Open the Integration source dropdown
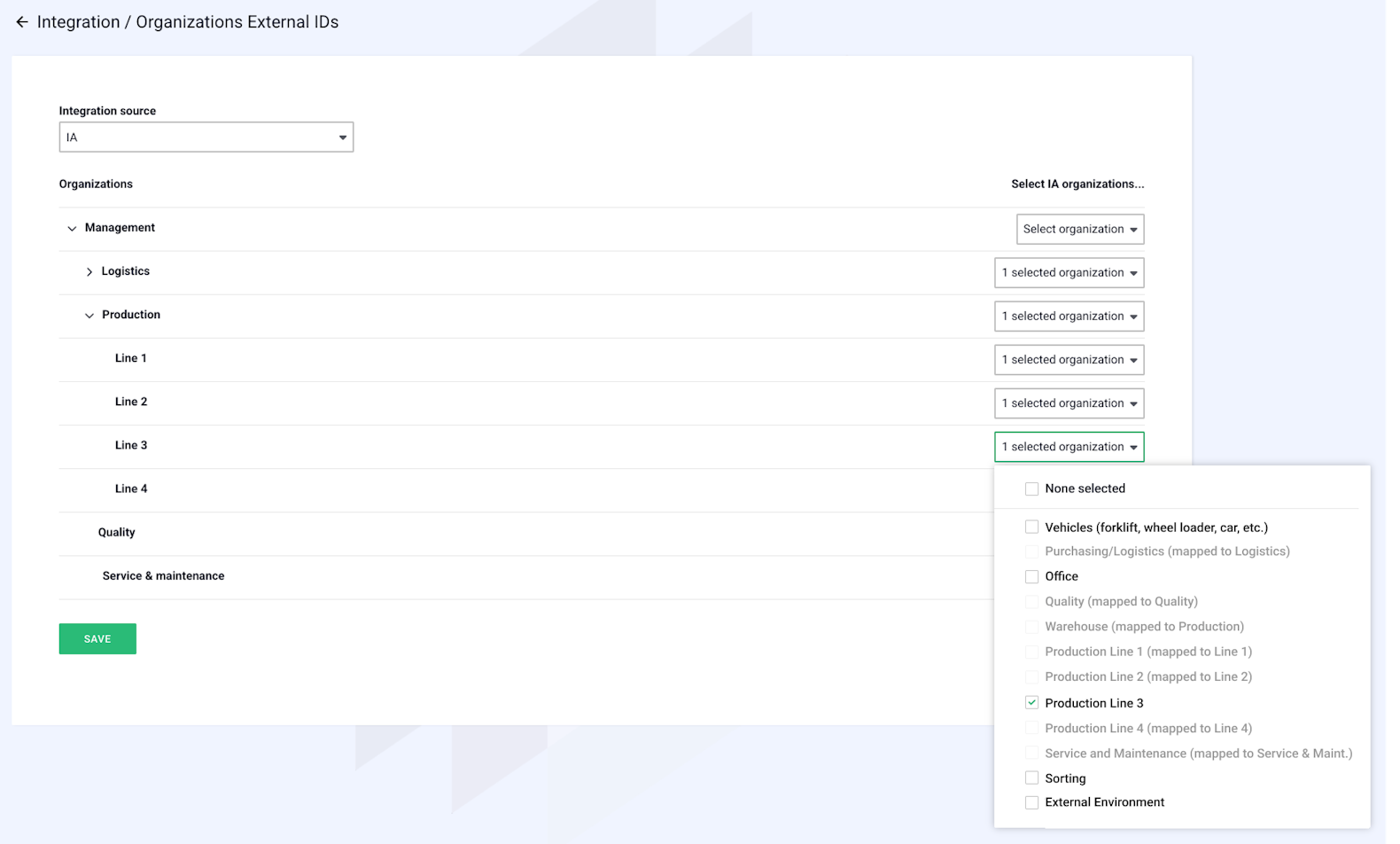The width and height of the screenshot is (1400, 844). (206, 137)
